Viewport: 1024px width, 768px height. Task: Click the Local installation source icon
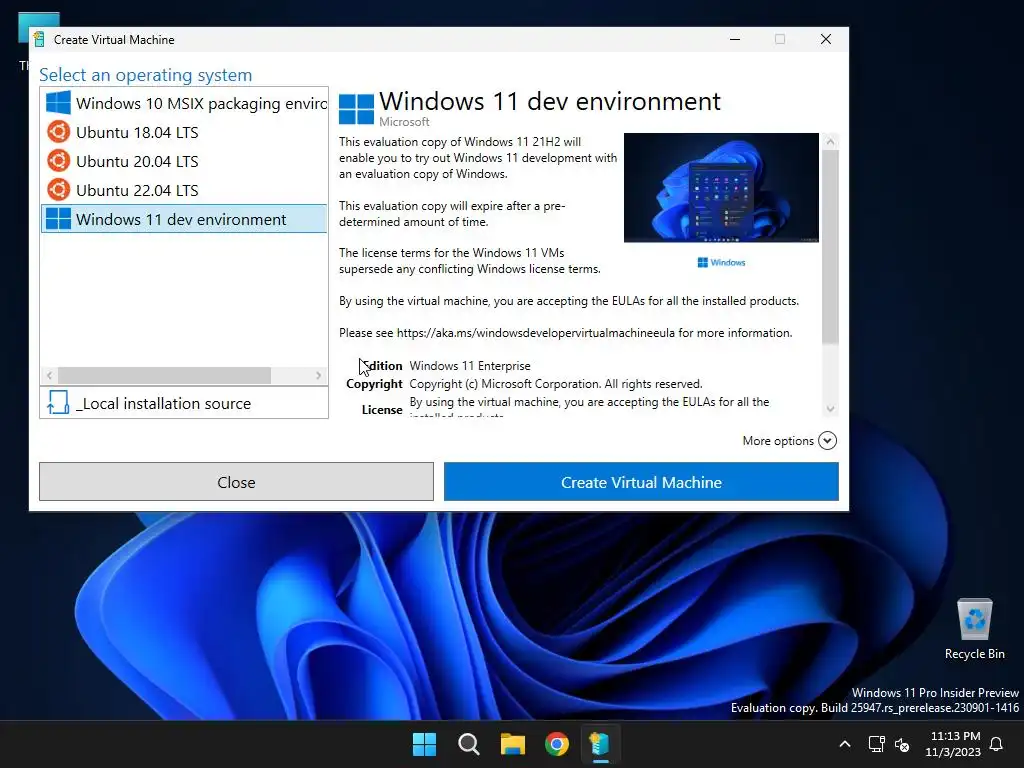pos(58,403)
